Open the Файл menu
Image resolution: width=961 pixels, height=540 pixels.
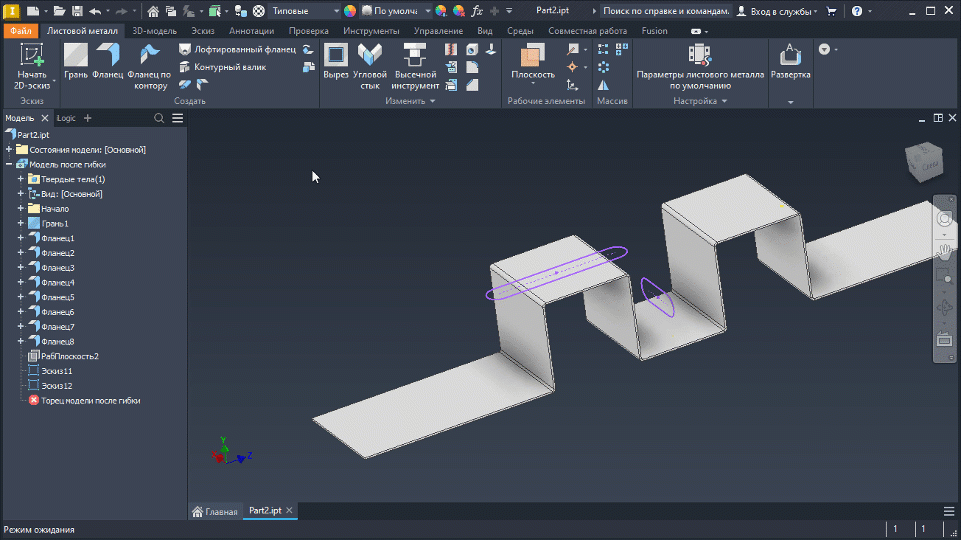(21, 31)
